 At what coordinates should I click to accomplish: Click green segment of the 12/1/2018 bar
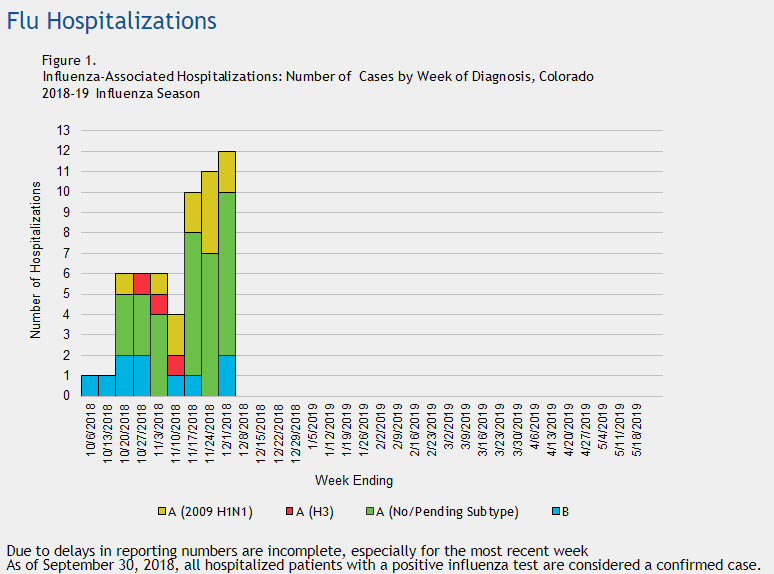(x=227, y=273)
